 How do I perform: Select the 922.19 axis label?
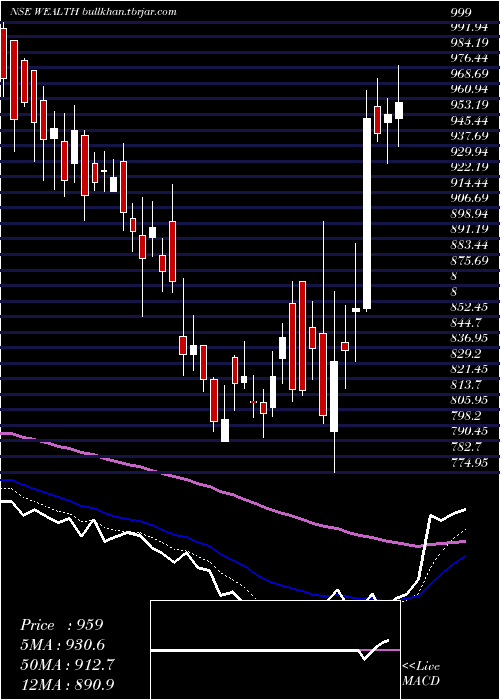(x=469, y=167)
